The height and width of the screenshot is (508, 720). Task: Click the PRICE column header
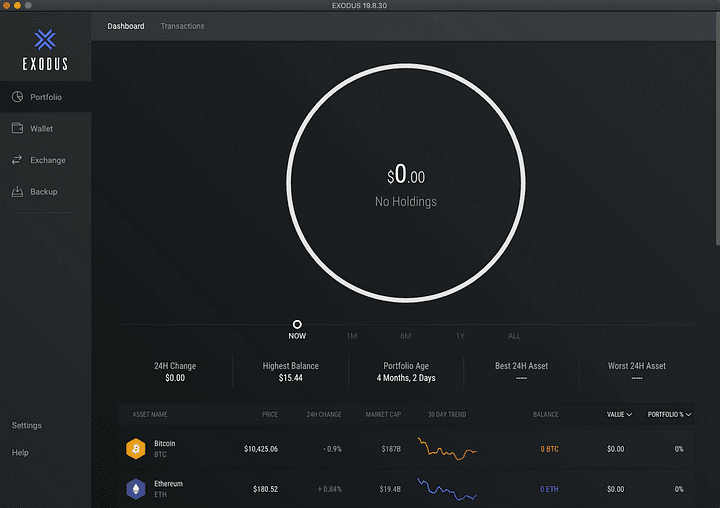(x=270, y=414)
